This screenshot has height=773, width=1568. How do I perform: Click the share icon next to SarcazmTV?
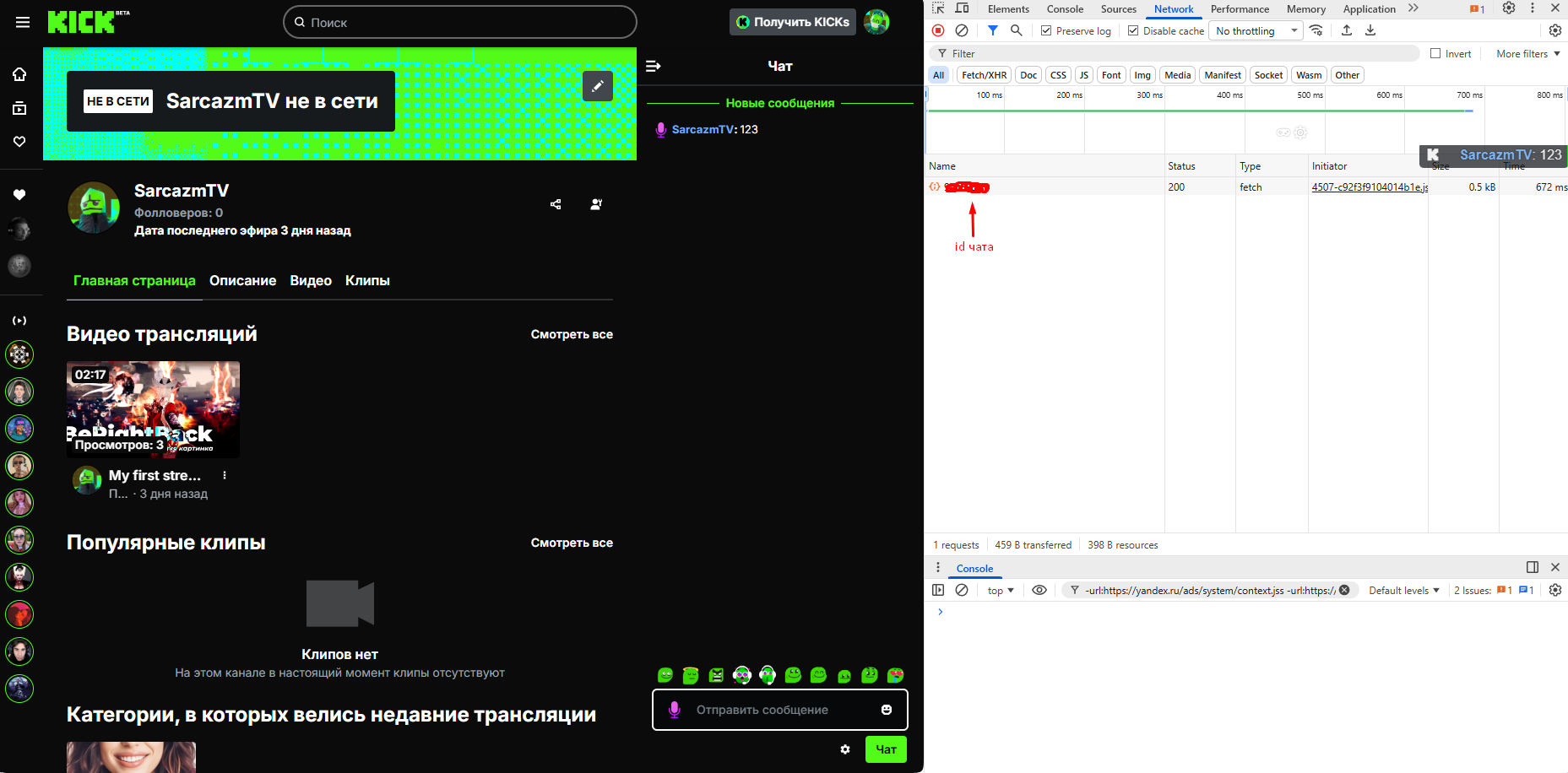[x=556, y=204]
